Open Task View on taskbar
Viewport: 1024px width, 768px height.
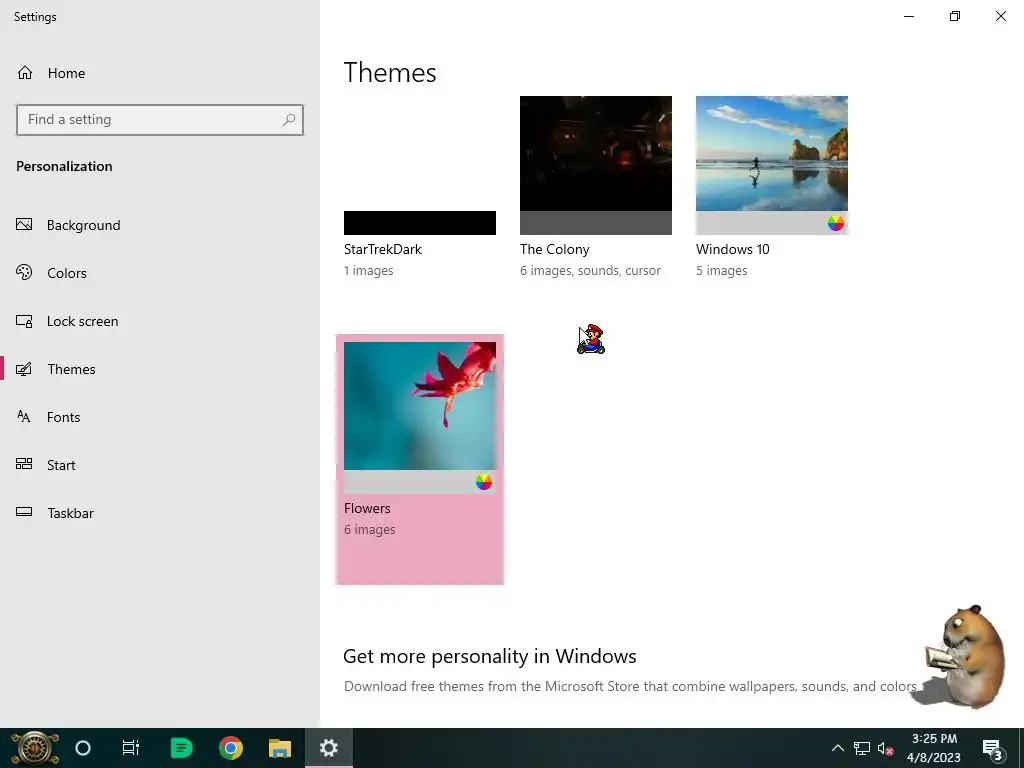tap(131, 748)
